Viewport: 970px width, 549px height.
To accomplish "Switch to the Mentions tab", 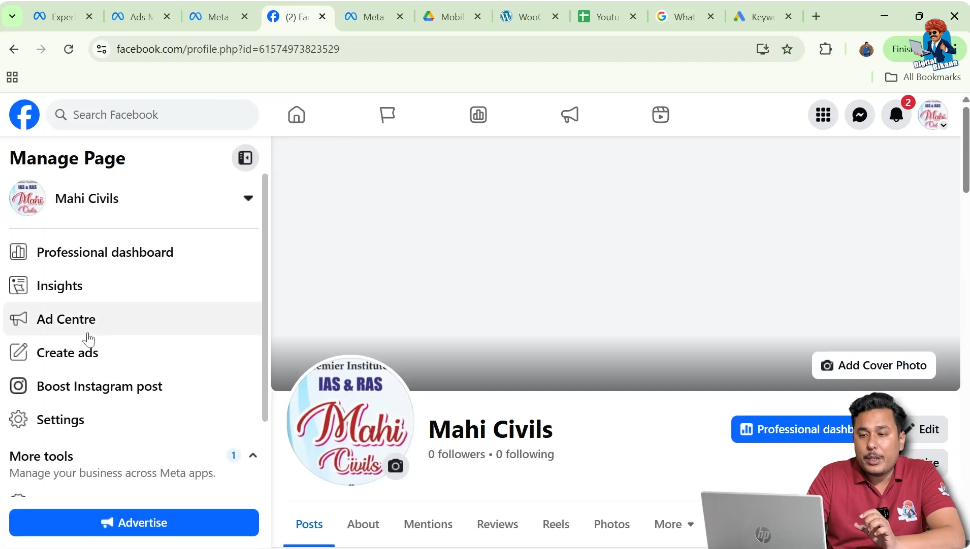I will (x=428, y=524).
